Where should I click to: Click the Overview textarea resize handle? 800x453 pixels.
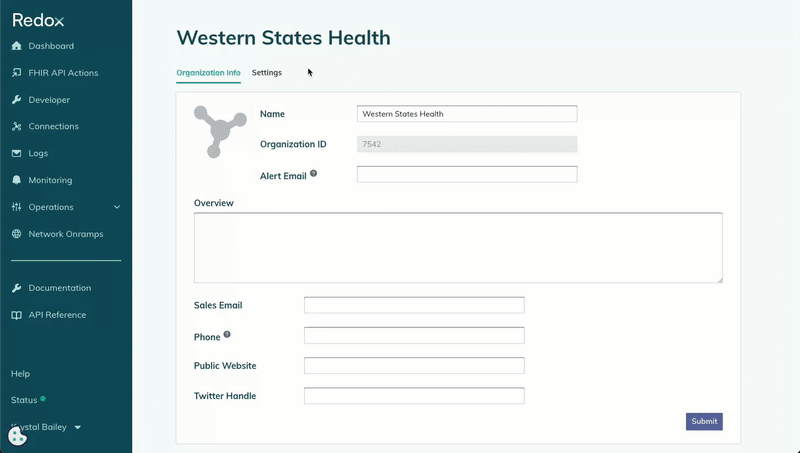[x=719, y=280]
